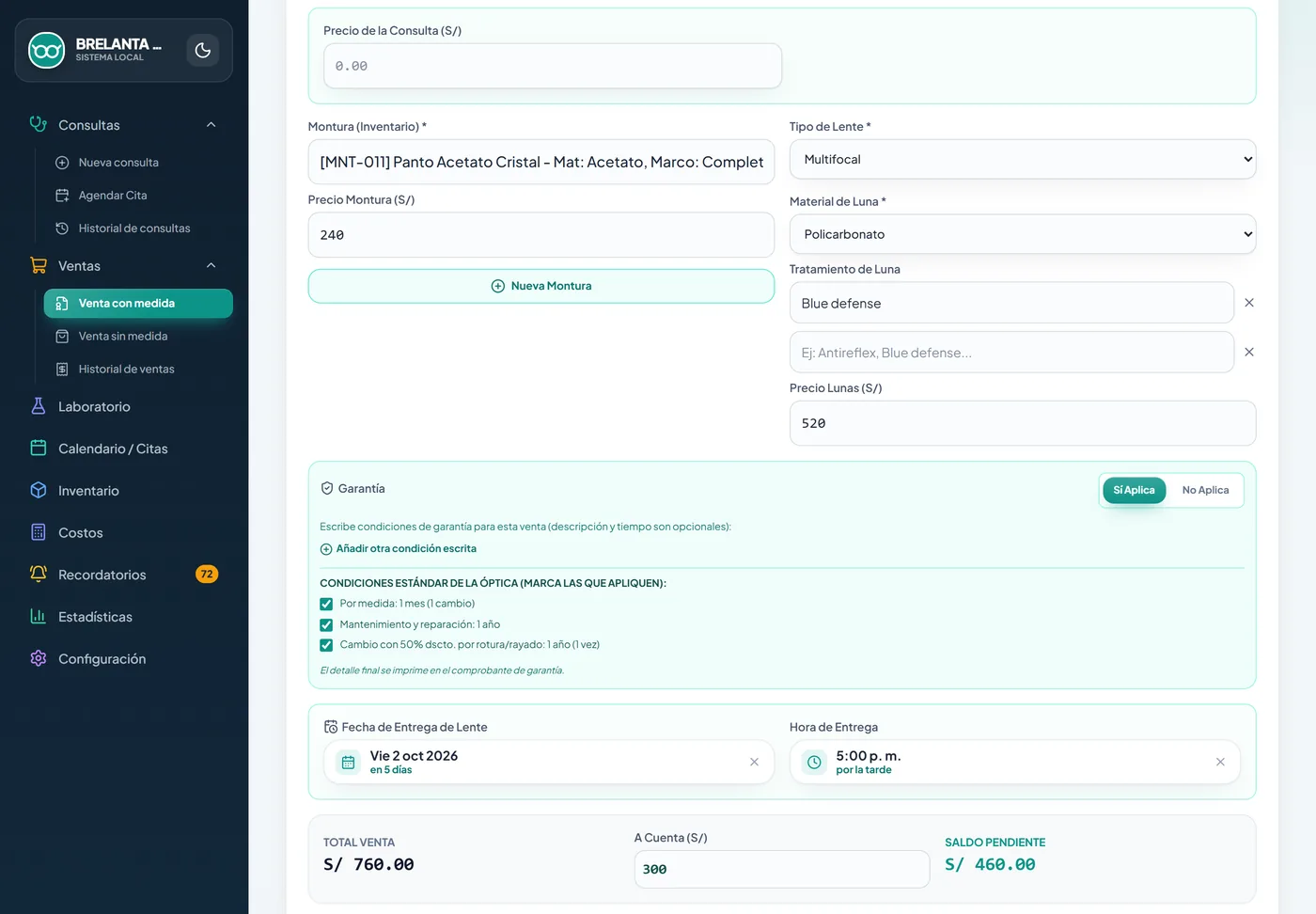Clear the delivery date Vie 2 oct 2026
This screenshot has height=914, width=1316.
[754, 763]
